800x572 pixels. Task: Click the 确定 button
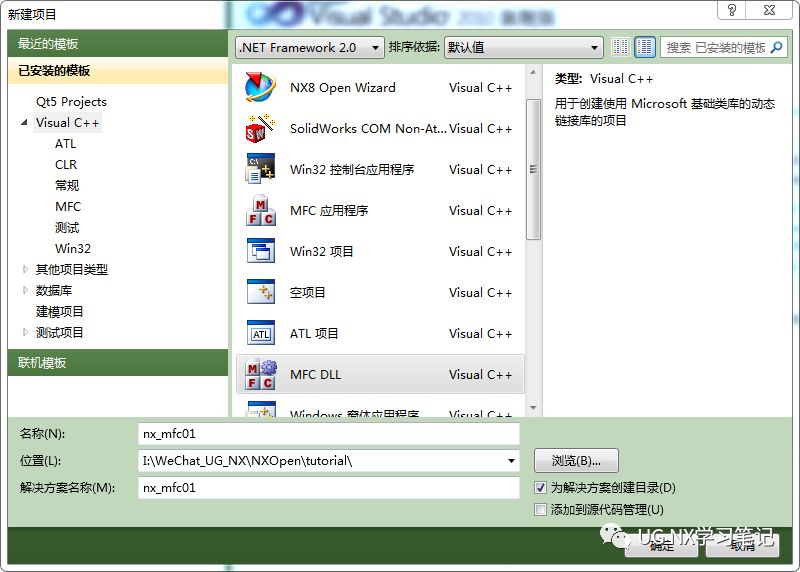pos(661,545)
